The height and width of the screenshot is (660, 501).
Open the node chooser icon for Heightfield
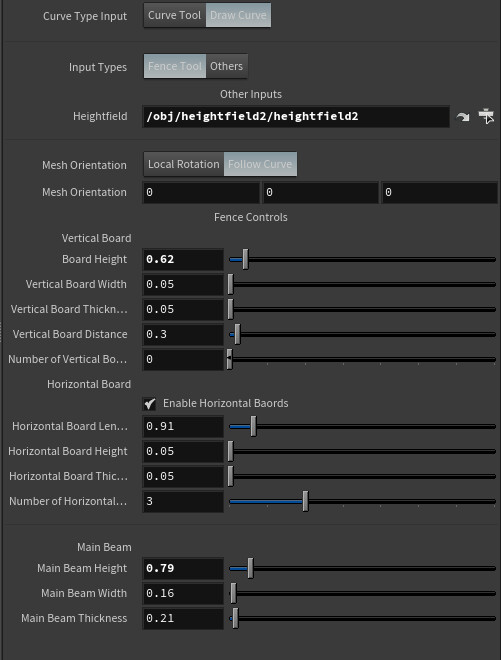click(x=486, y=116)
